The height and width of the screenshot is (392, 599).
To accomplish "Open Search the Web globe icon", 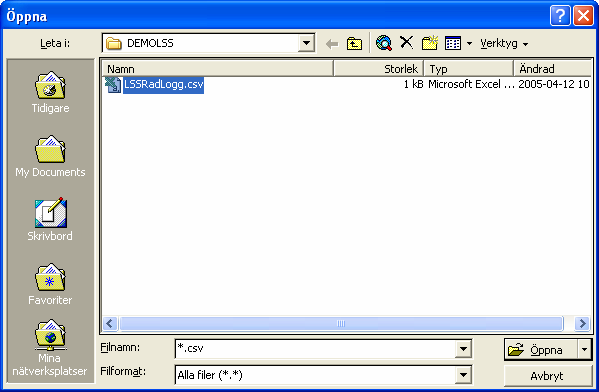I will coord(384,43).
